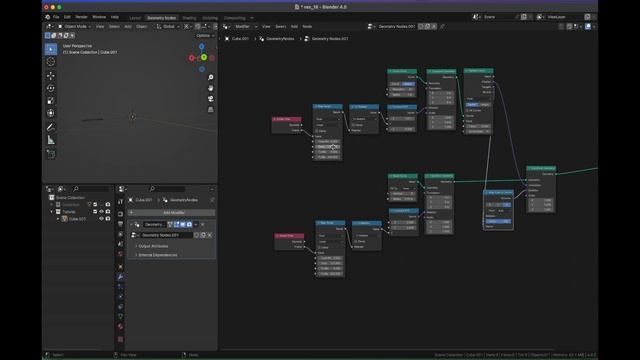
Task: Toggle camera view icon in viewport
Action: pos(211,99)
